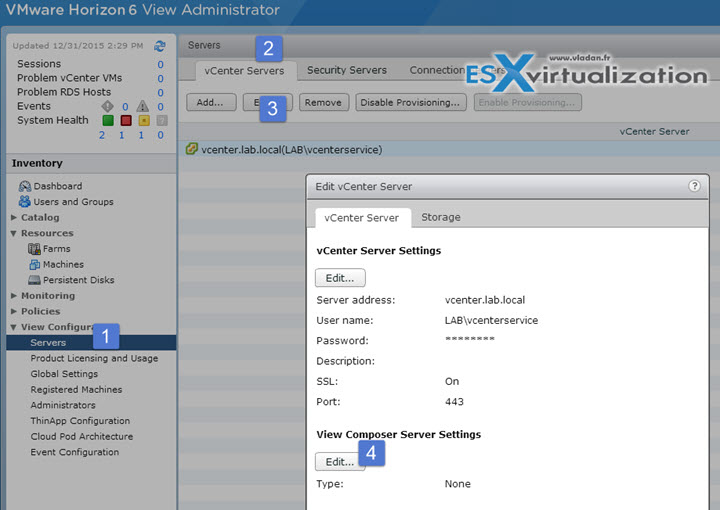Click the refresh icon beside Updated timestamp
720x510 pixels.
[x=159, y=46]
